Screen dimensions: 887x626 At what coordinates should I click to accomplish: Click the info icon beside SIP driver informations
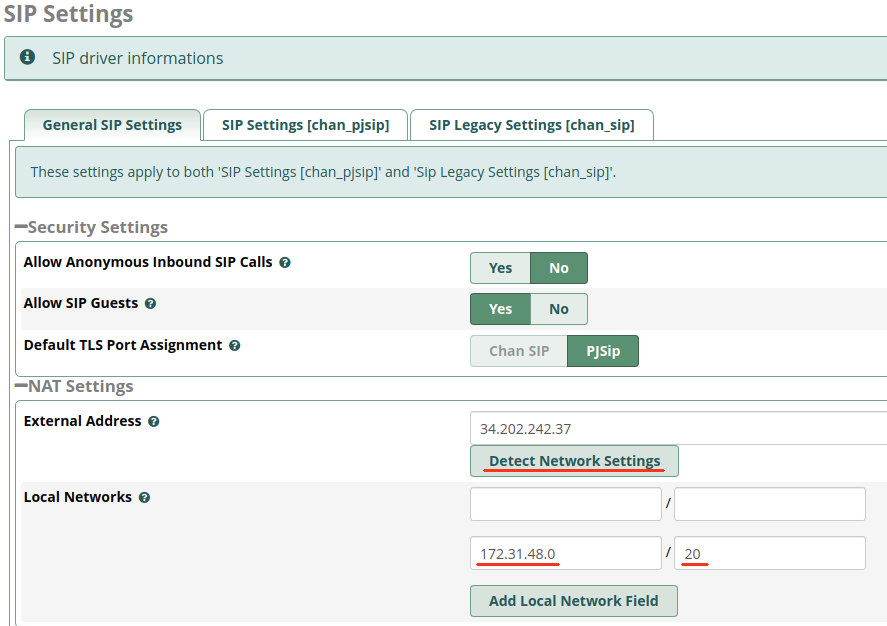tap(28, 58)
